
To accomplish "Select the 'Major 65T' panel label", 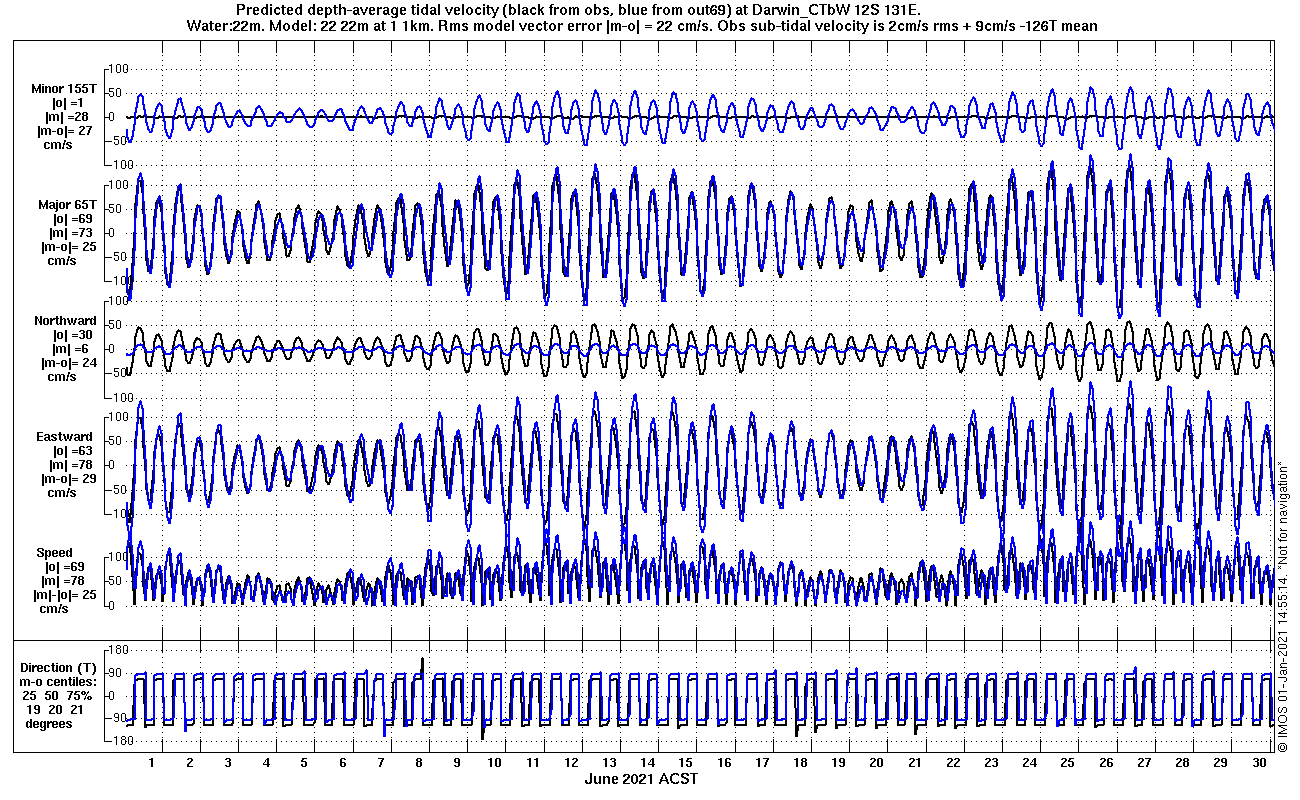I will coord(67,205).
